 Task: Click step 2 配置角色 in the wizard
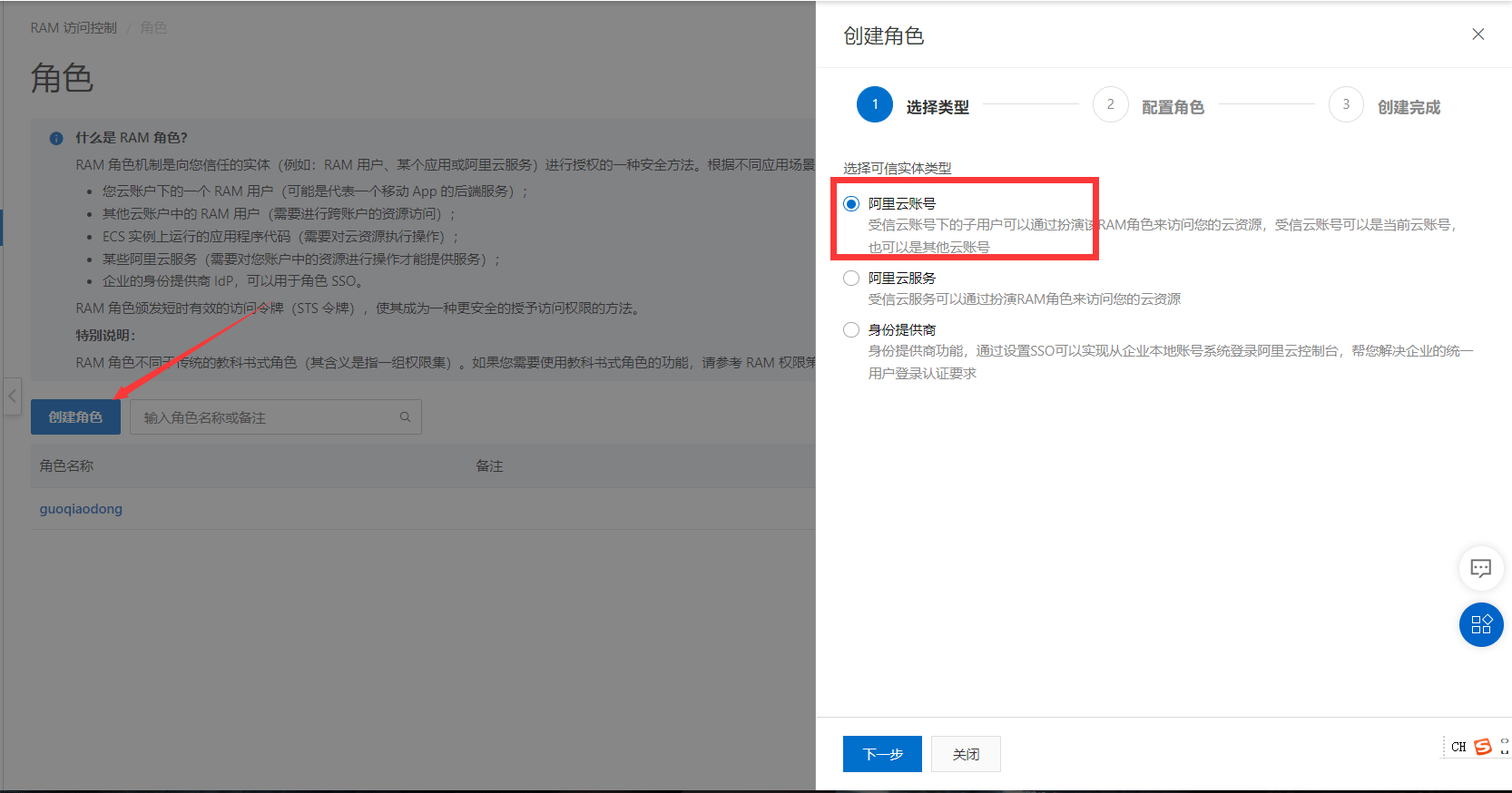pos(1149,105)
